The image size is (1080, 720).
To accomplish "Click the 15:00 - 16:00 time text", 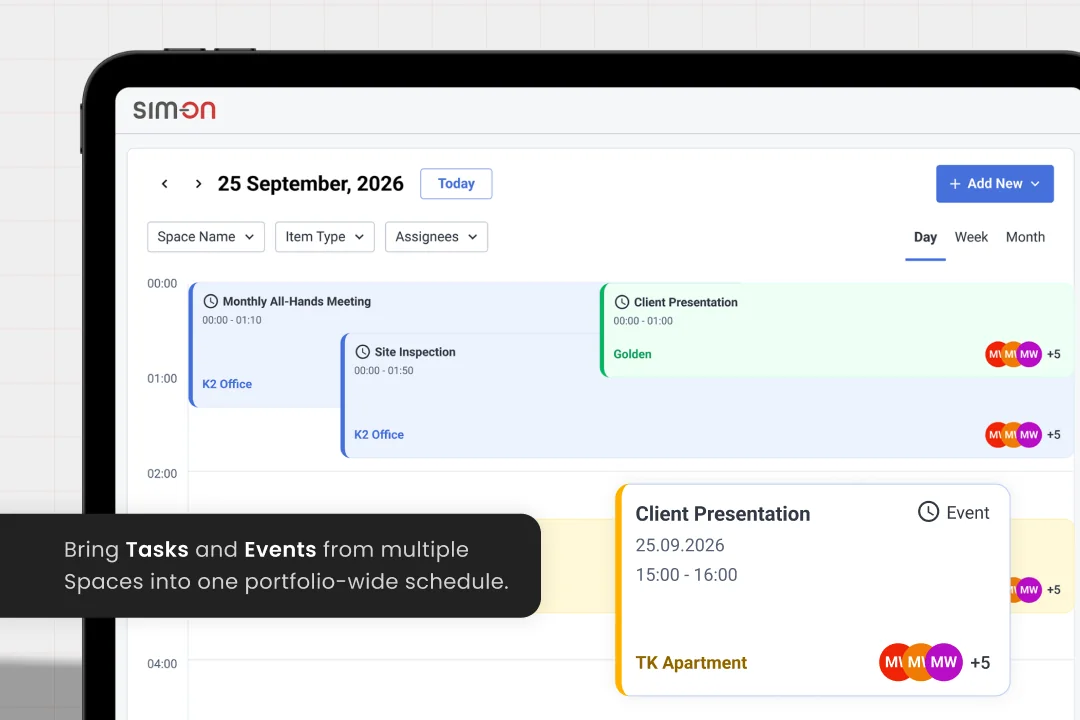I will (686, 575).
